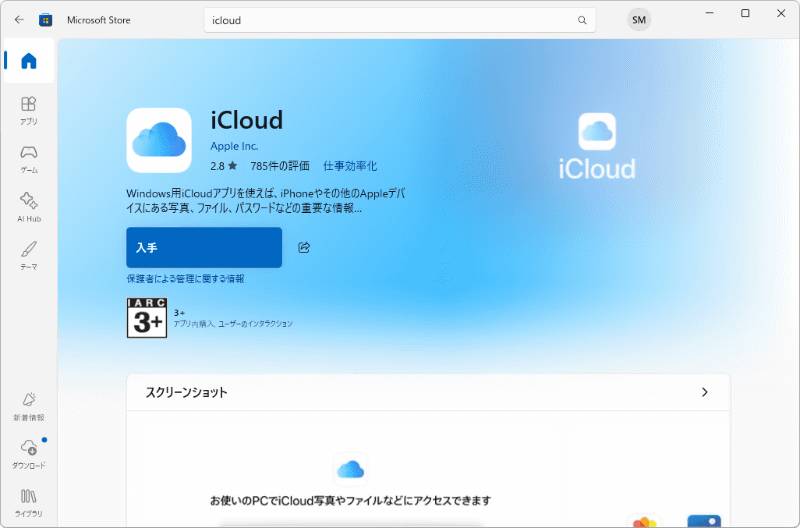Click the app description text
This screenshot has width=800, height=528.
click(x=265, y=200)
